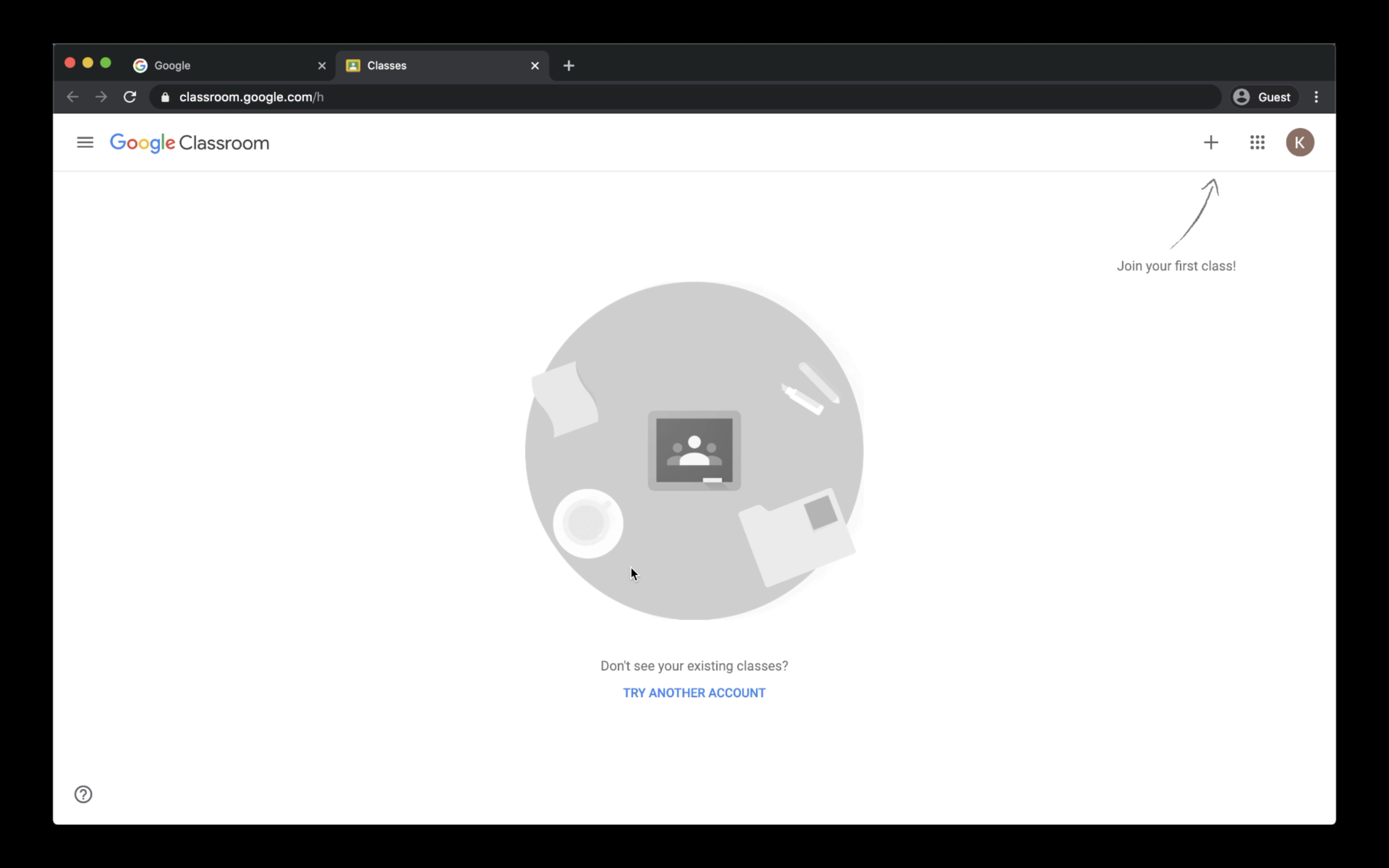The height and width of the screenshot is (868, 1389).
Task: Go back to previous page
Action: pyautogui.click(x=72, y=97)
